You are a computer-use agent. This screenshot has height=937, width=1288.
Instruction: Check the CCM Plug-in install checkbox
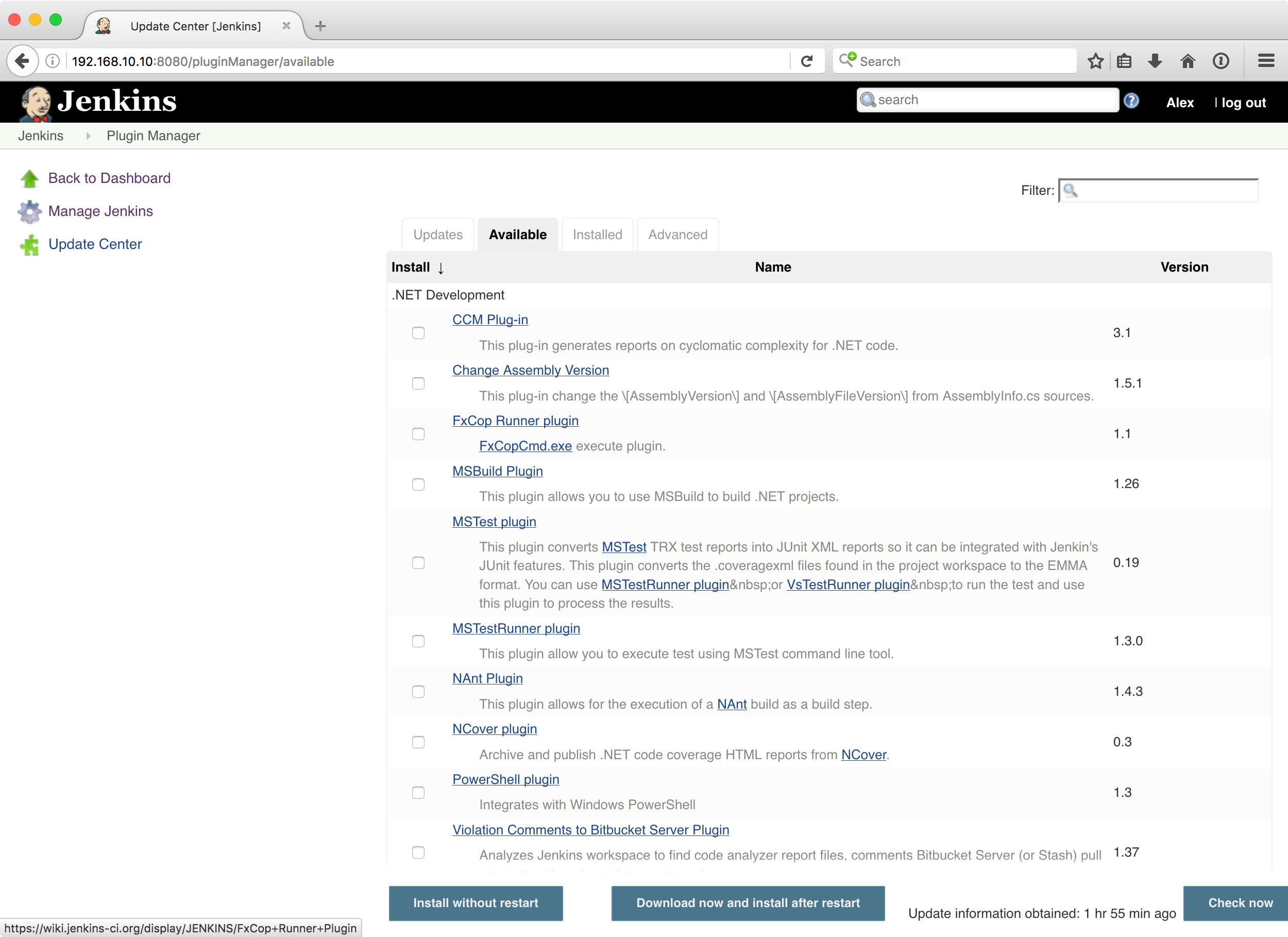(418, 333)
